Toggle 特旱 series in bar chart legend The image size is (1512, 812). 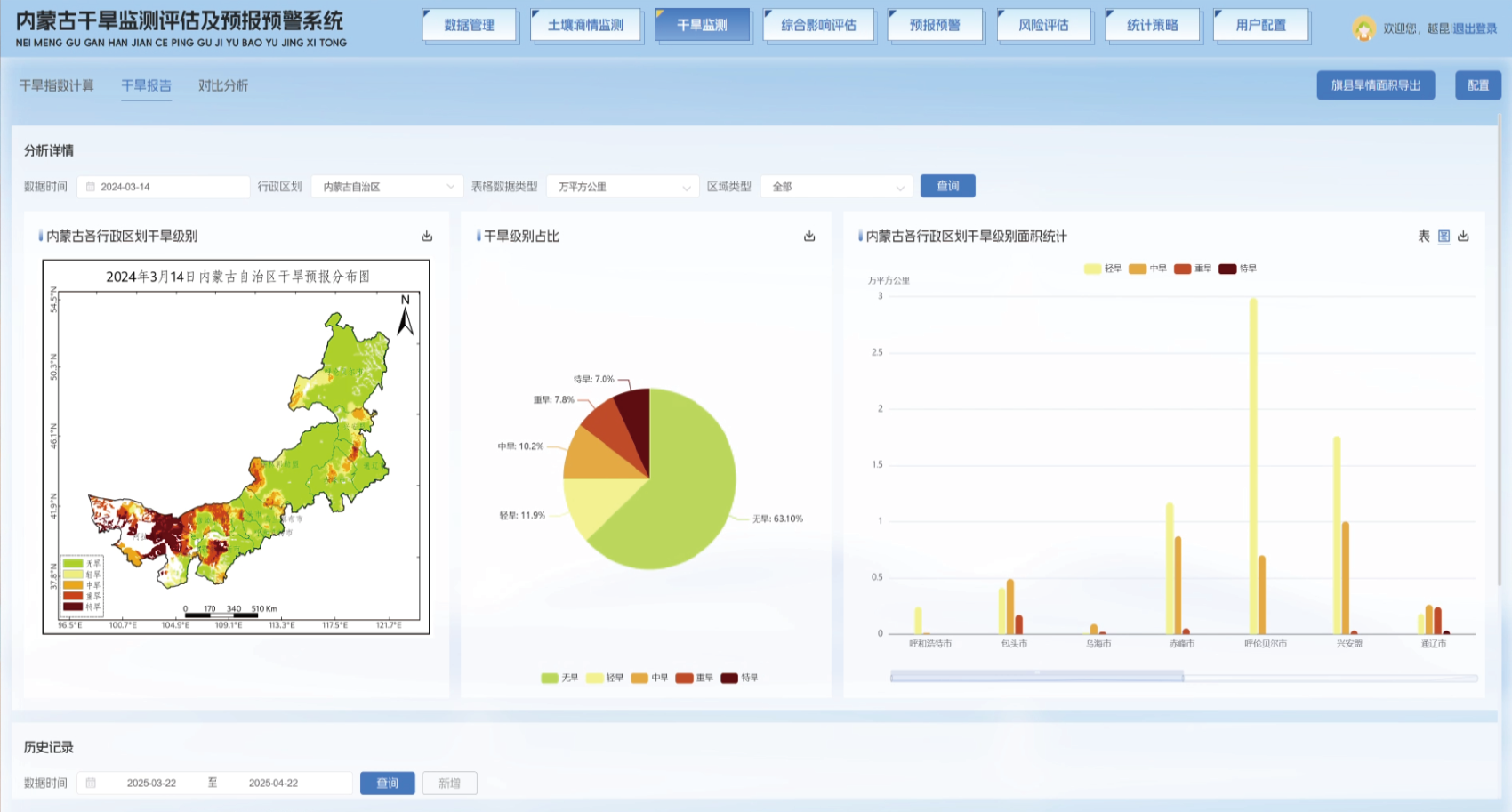(x=1237, y=269)
